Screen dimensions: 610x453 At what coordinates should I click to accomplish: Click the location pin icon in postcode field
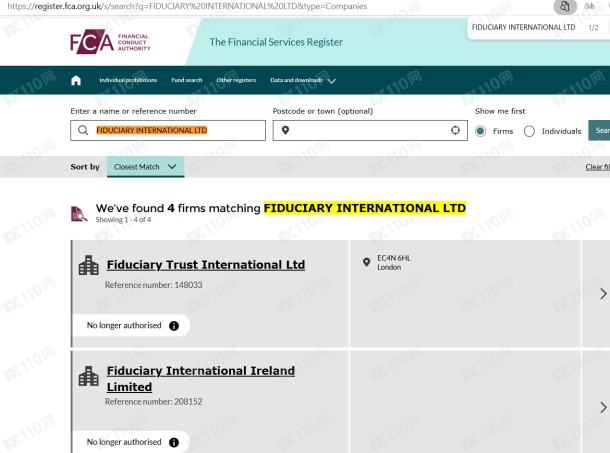coord(285,130)
